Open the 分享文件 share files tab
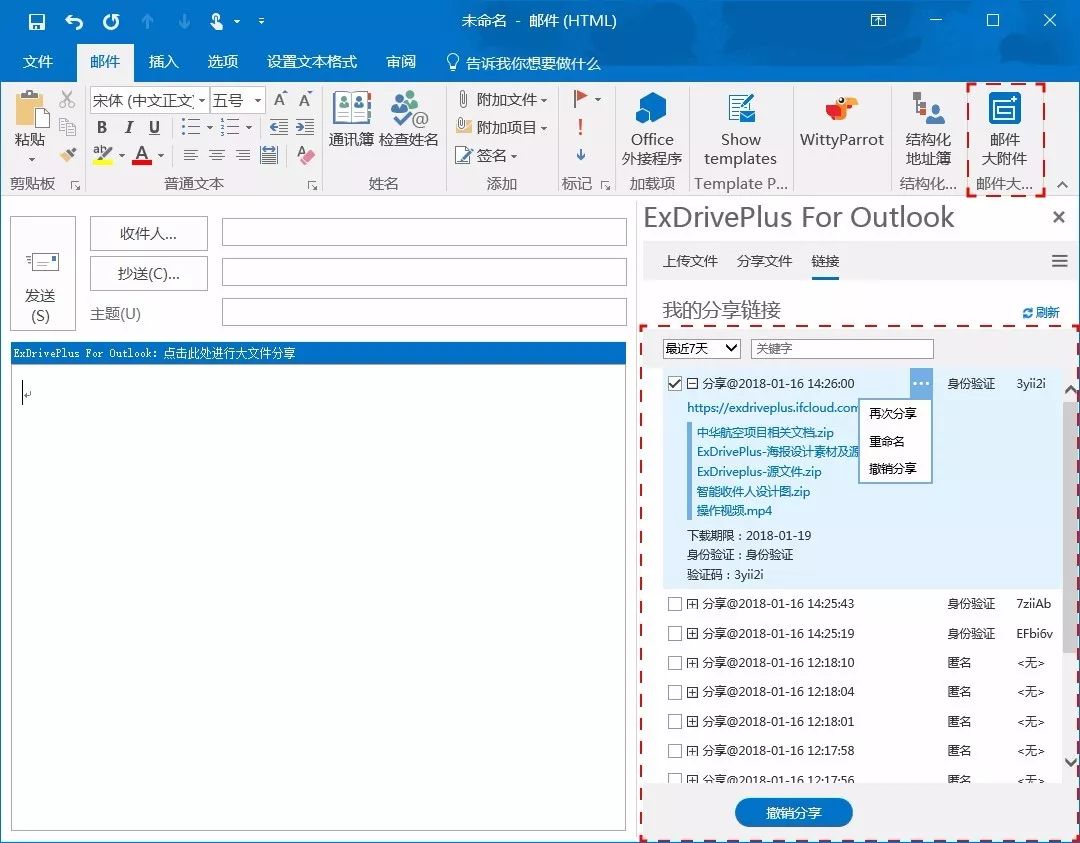 (765, 261)
